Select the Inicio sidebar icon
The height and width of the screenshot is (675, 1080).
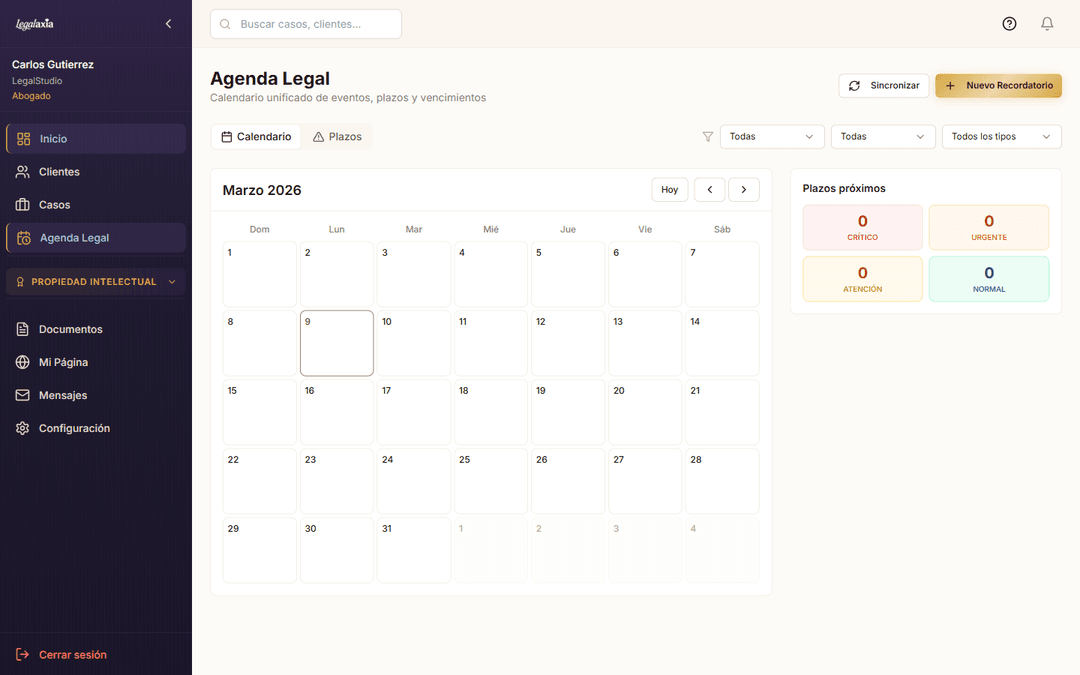(22, 138)
